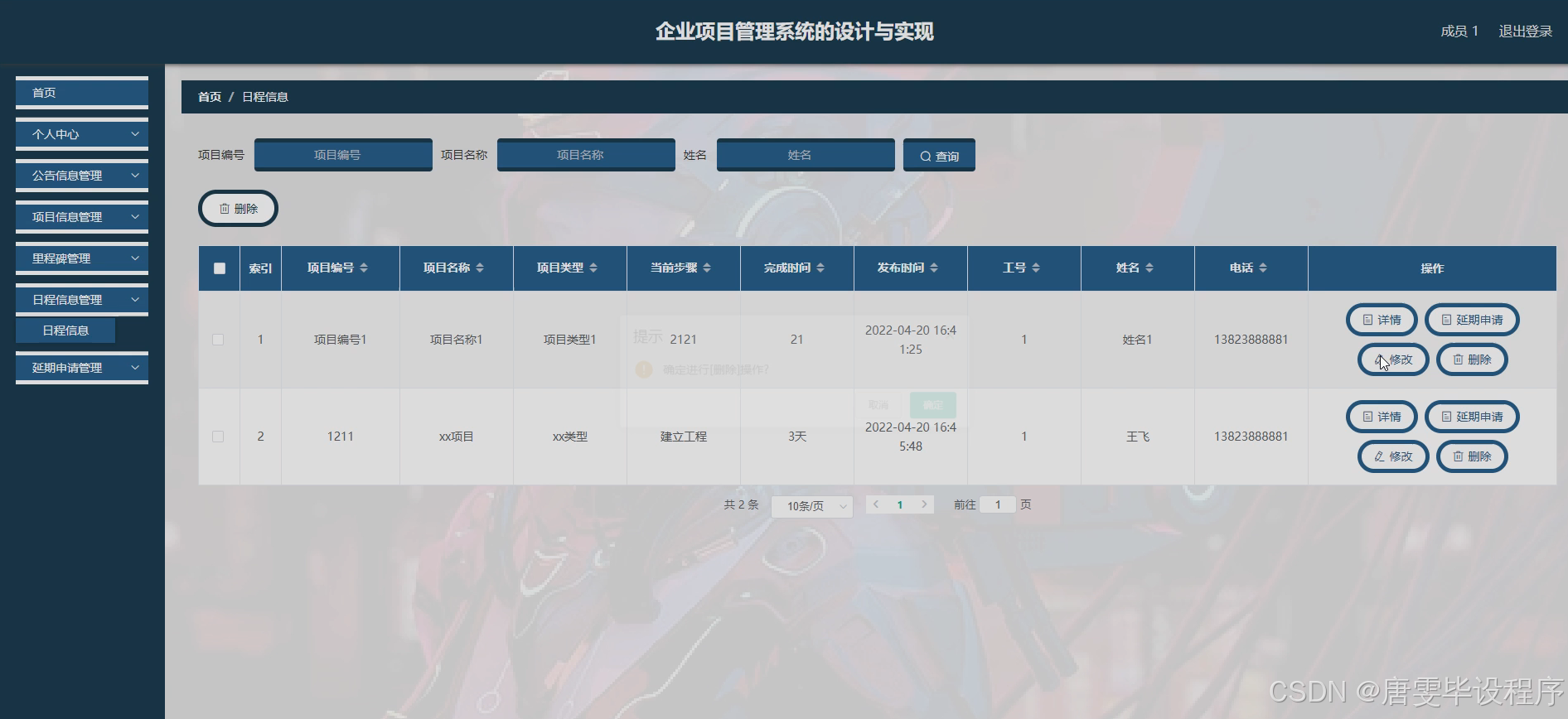Select all rows header checkbox
The image size is (1568, 719).
coord(220,268)
